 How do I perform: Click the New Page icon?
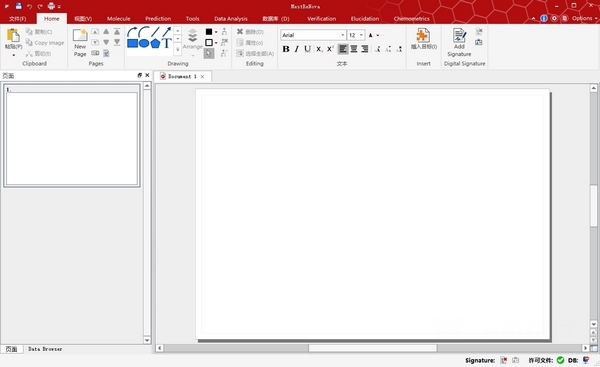[80, 35]
